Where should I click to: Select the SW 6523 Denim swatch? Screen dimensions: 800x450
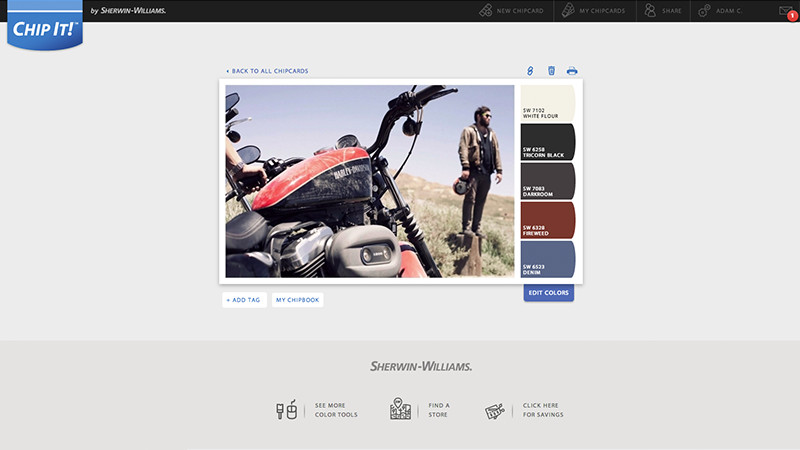coord(548,259)
